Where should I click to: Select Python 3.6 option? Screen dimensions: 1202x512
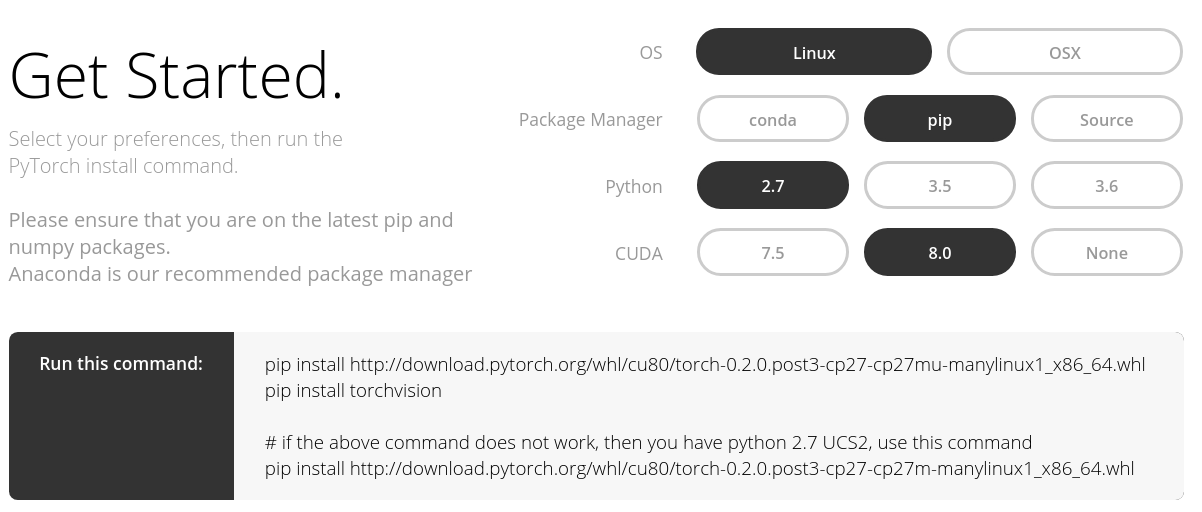[1106, 186]
